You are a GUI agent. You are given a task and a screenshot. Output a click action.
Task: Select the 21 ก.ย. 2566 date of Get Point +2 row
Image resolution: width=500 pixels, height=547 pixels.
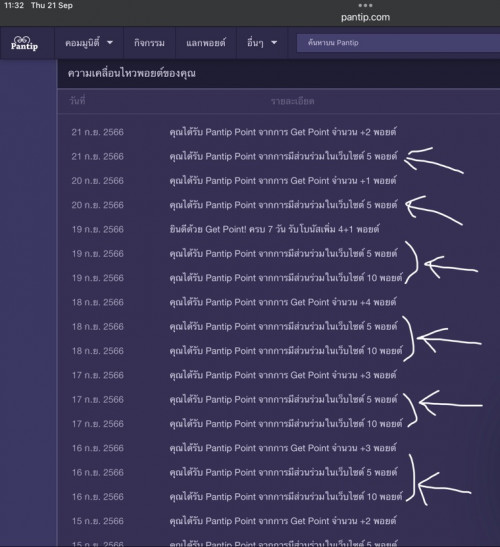point(98,132)
